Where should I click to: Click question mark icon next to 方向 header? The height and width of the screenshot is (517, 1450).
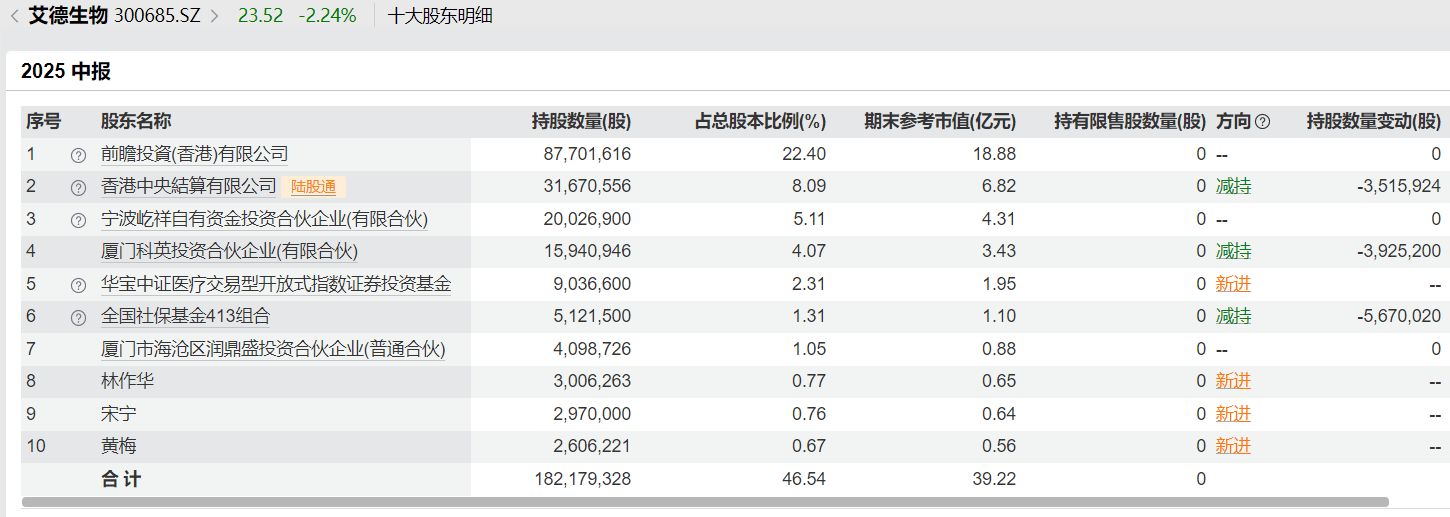point(1262,122)
